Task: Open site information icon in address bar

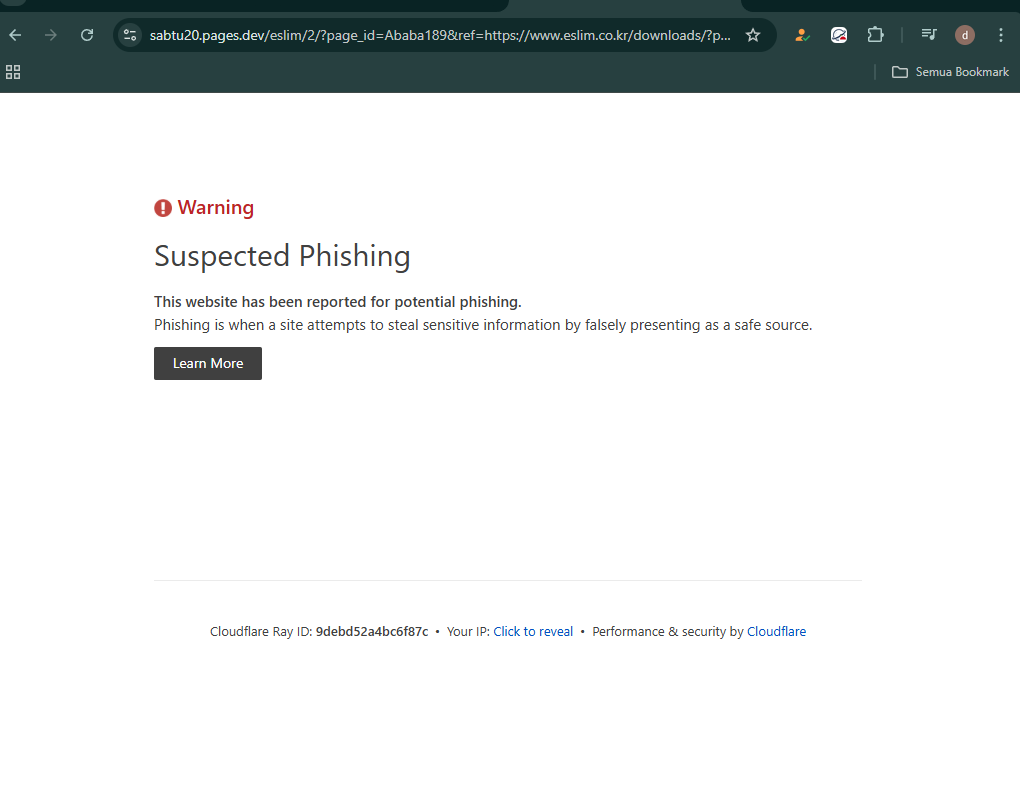Action: click(130, 35)
